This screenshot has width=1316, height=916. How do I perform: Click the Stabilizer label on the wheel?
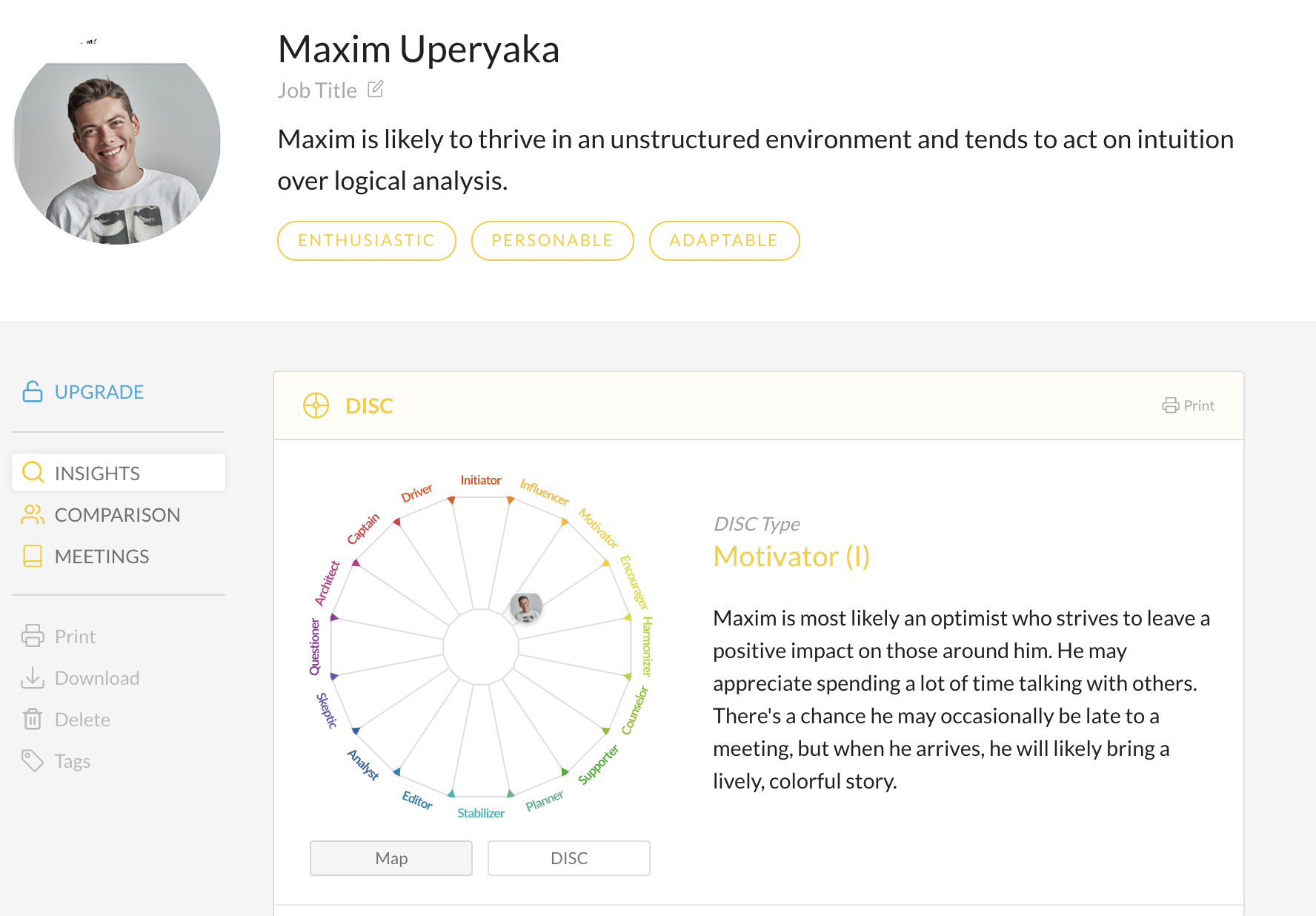click(481, 813)
